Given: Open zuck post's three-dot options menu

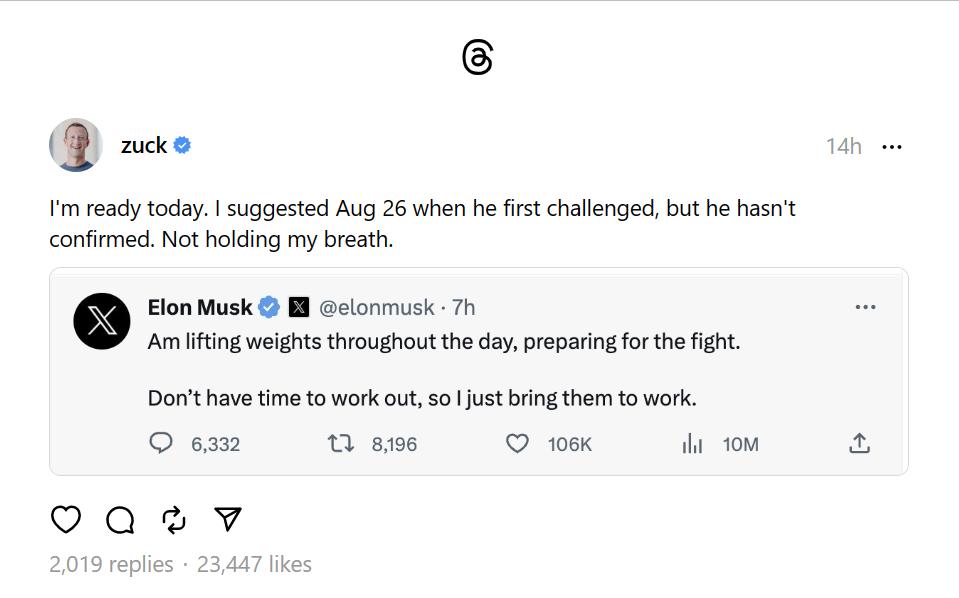Looking at the screenshot, I should click(x=891, y=146).
